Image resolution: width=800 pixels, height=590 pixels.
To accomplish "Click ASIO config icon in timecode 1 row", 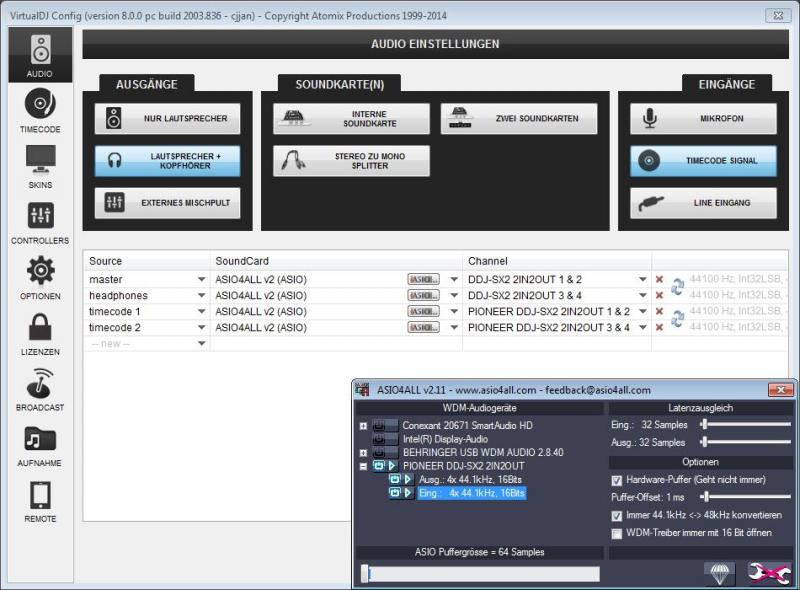I will [x=423, y=311].
